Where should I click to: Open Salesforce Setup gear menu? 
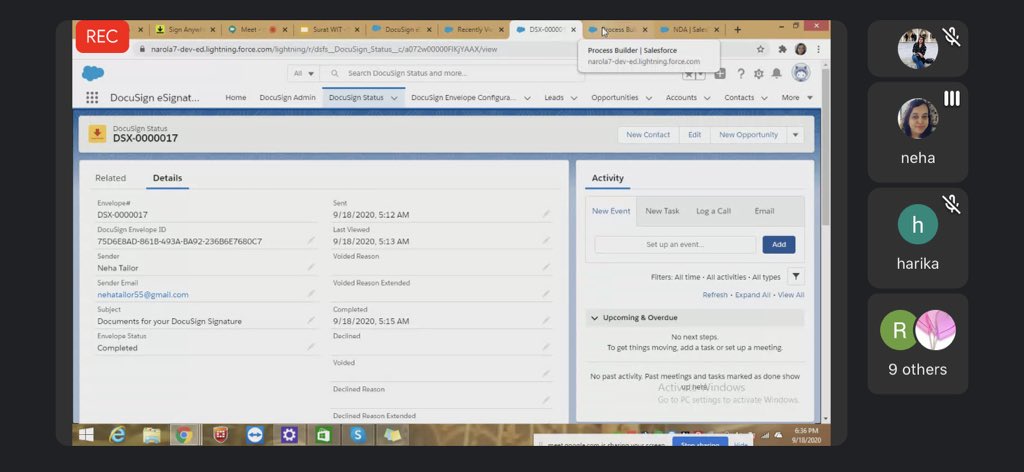tap(758, 74)
